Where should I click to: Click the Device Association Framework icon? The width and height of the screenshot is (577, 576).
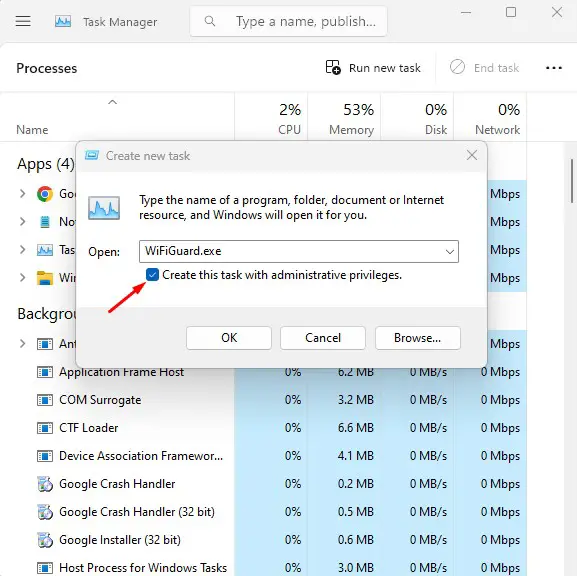click(45, 456)
